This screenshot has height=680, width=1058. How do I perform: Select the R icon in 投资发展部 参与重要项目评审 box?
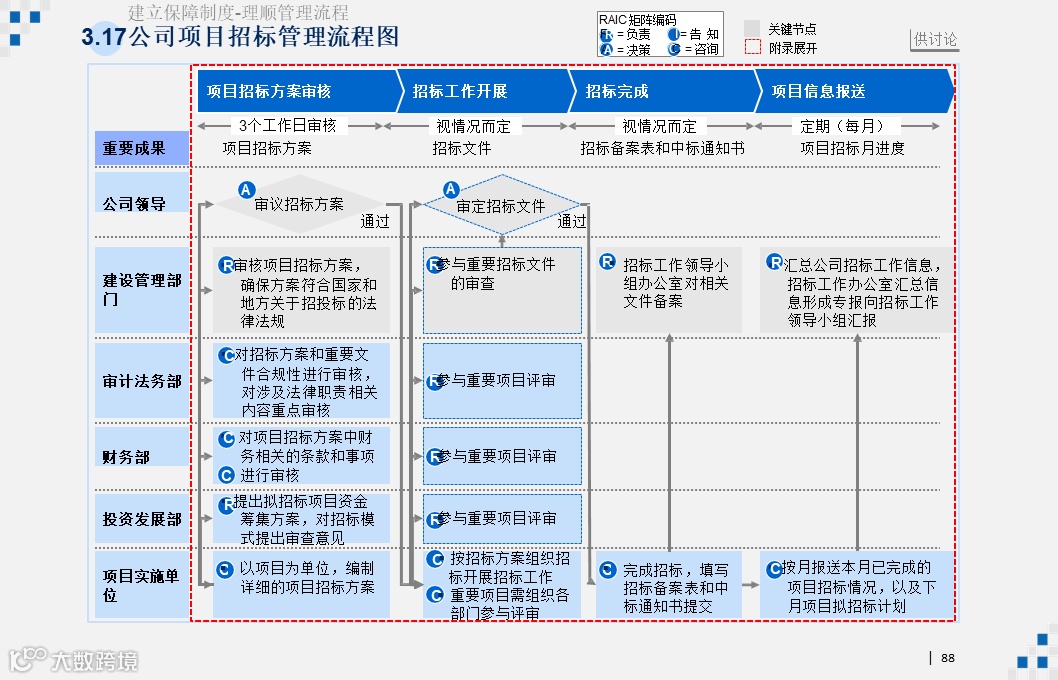coord(434,519)
